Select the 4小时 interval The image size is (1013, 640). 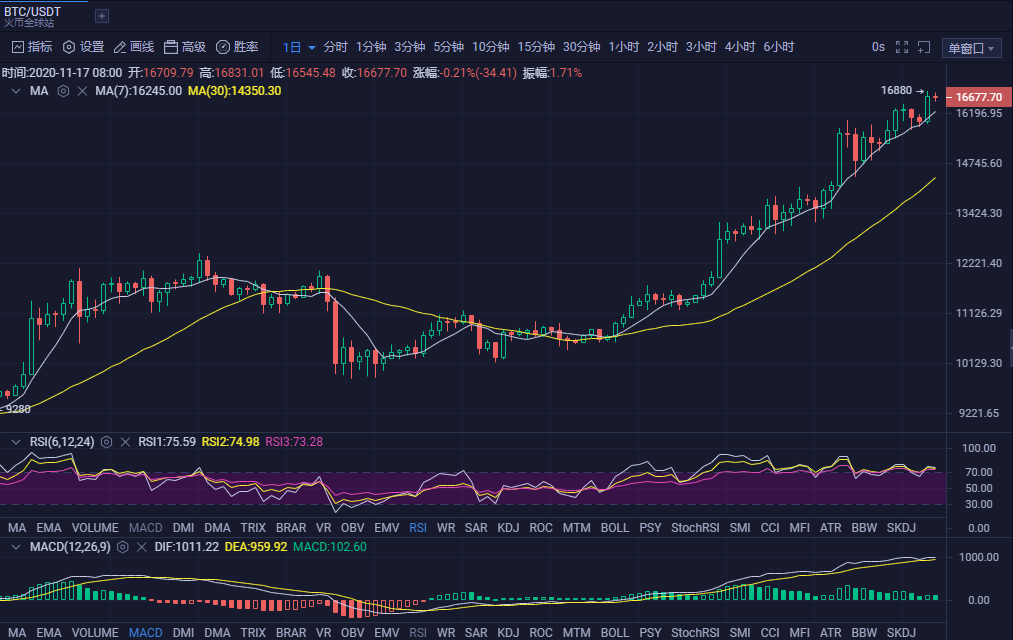tap(740, 46)
